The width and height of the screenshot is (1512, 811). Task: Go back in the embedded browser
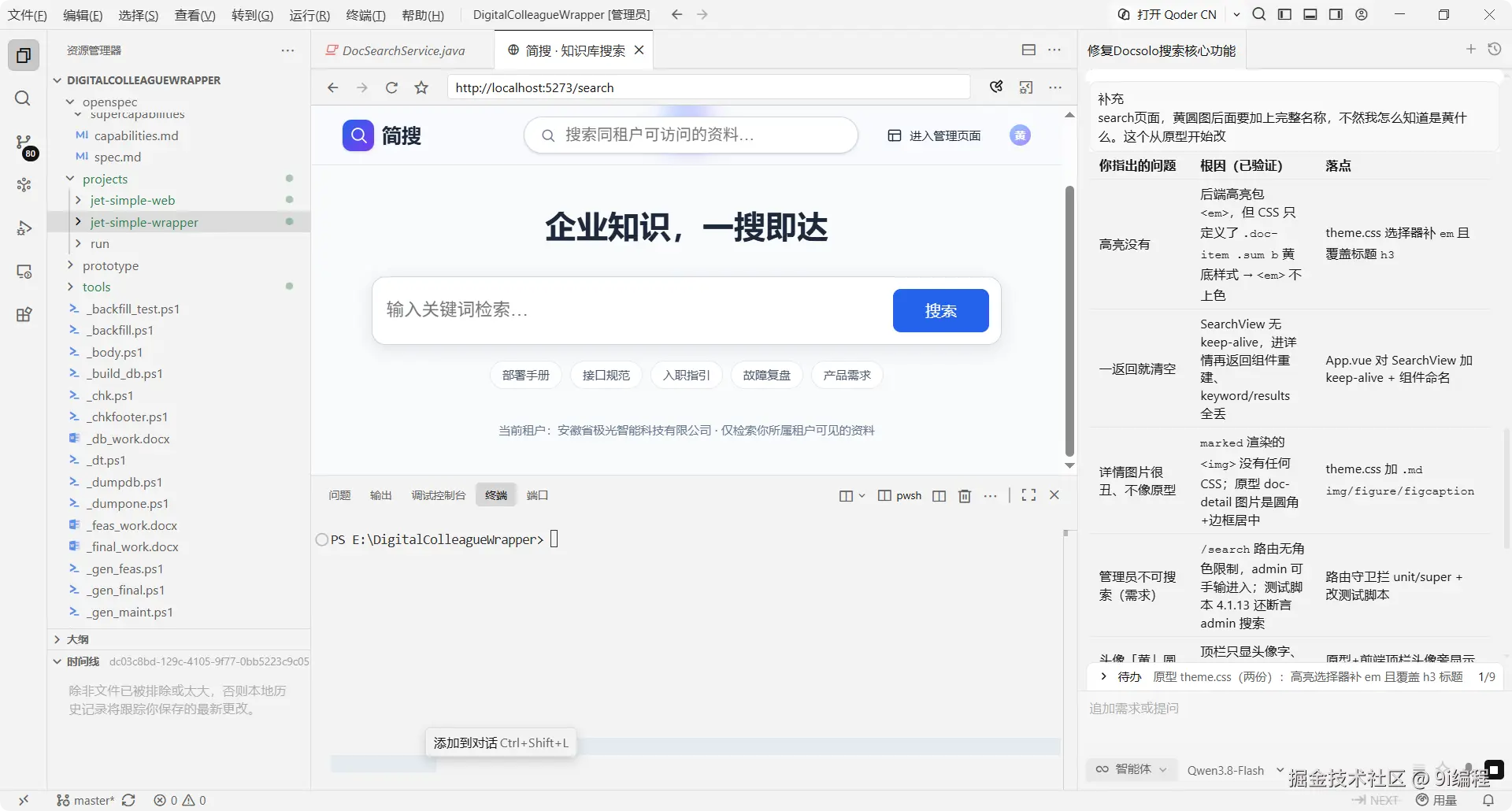coord(332,87)
